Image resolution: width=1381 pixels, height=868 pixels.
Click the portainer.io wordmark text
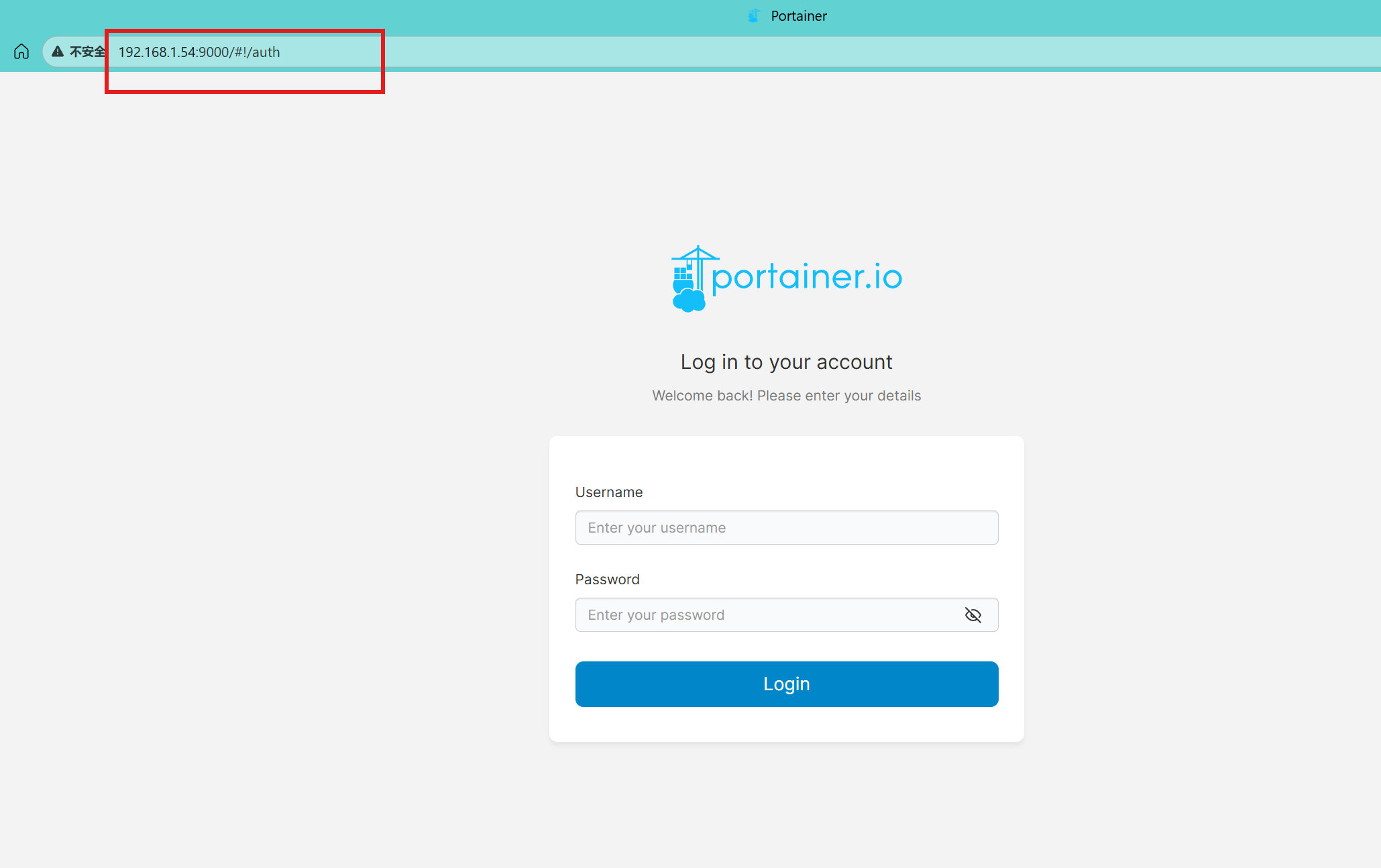pos(807,276)
